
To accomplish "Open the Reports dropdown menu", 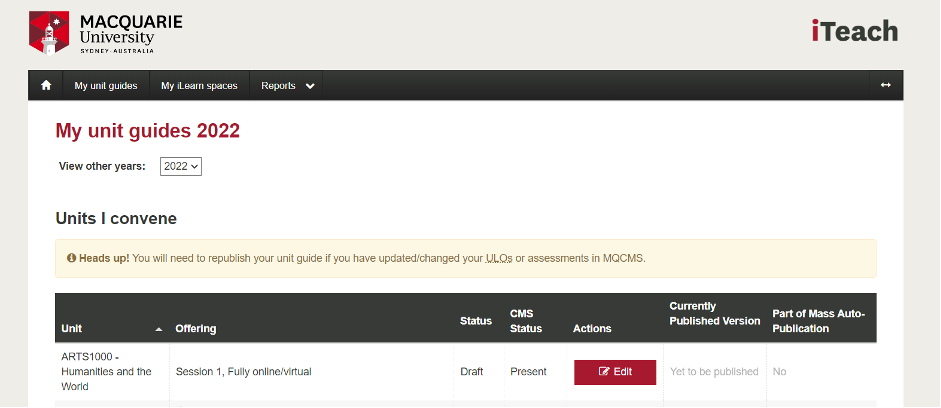I will tap(287, 86).
